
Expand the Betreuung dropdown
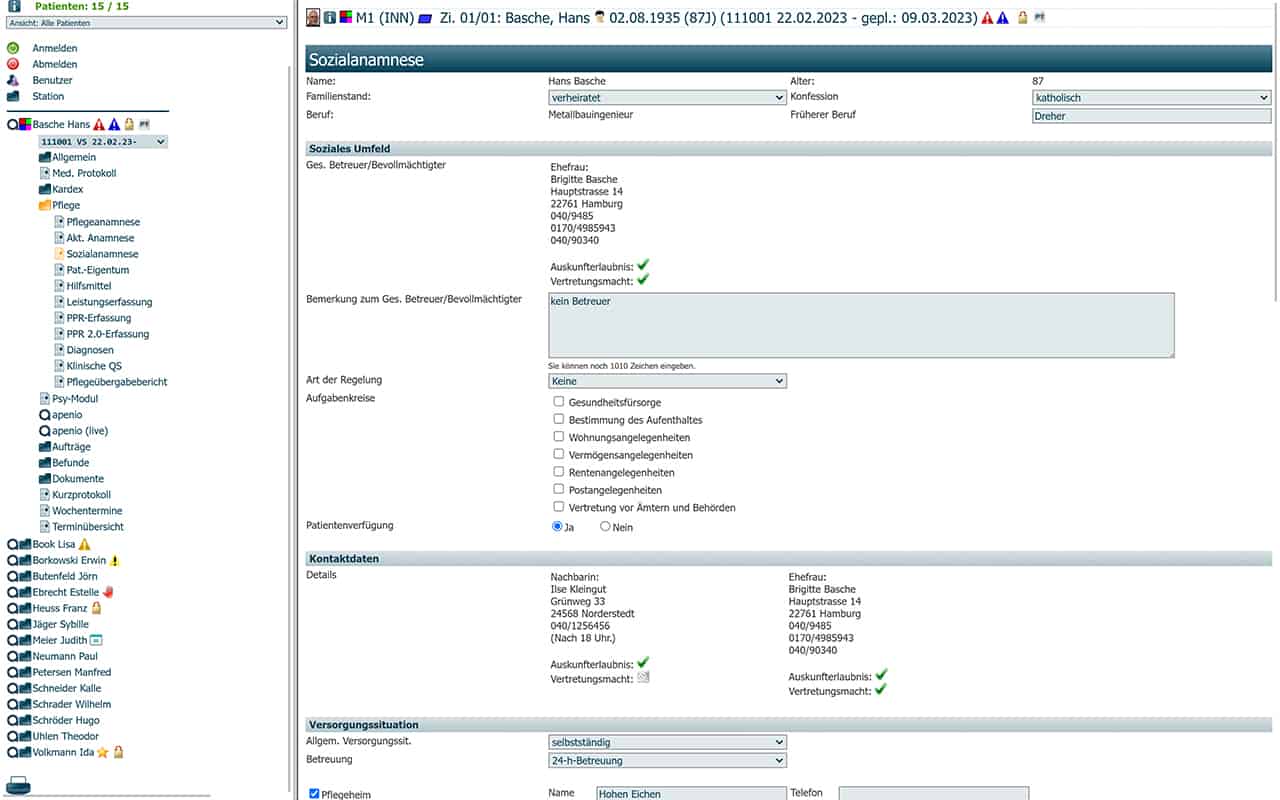667,761
